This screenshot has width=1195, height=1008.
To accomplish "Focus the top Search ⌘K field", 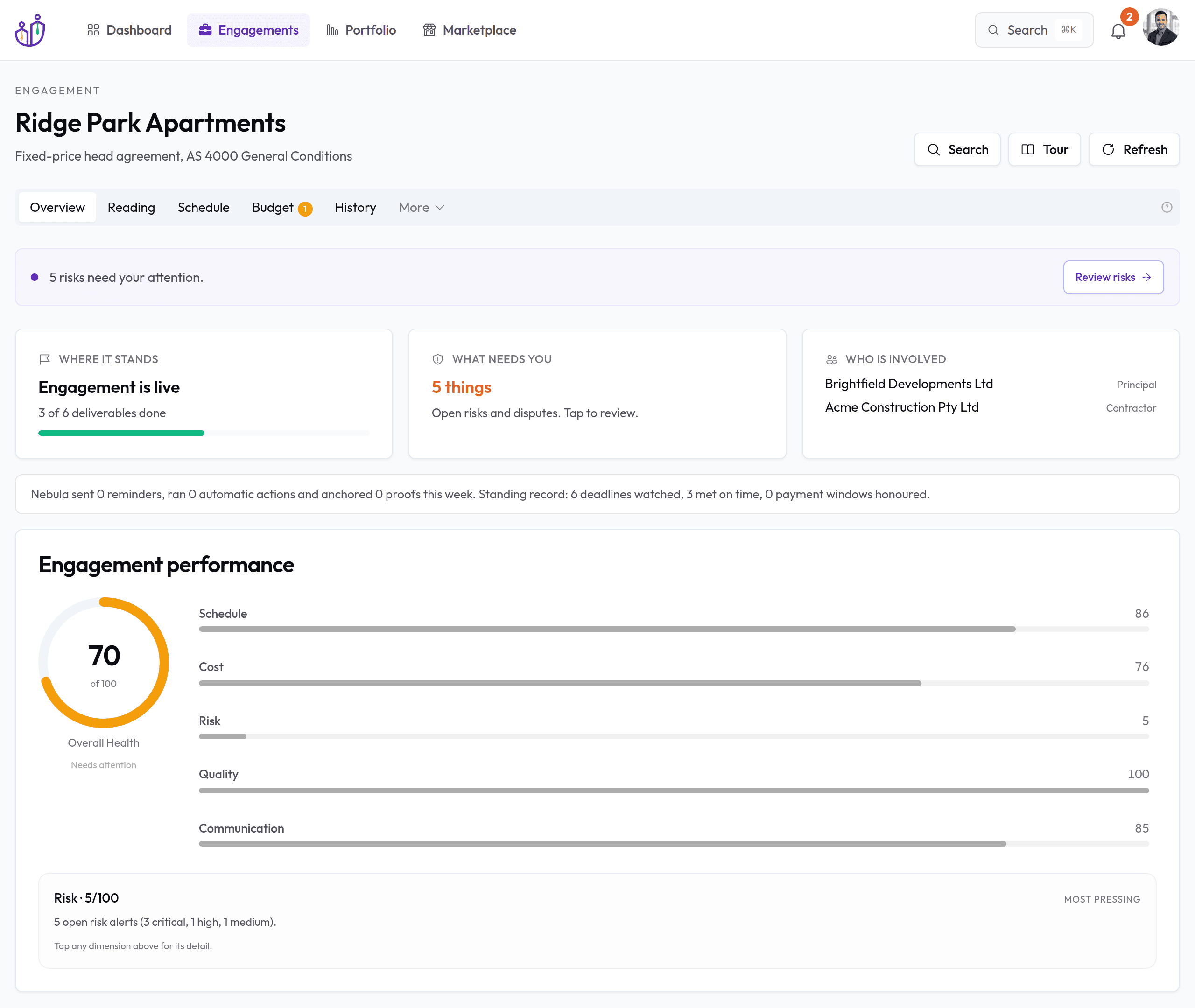I will [1034, 30].
